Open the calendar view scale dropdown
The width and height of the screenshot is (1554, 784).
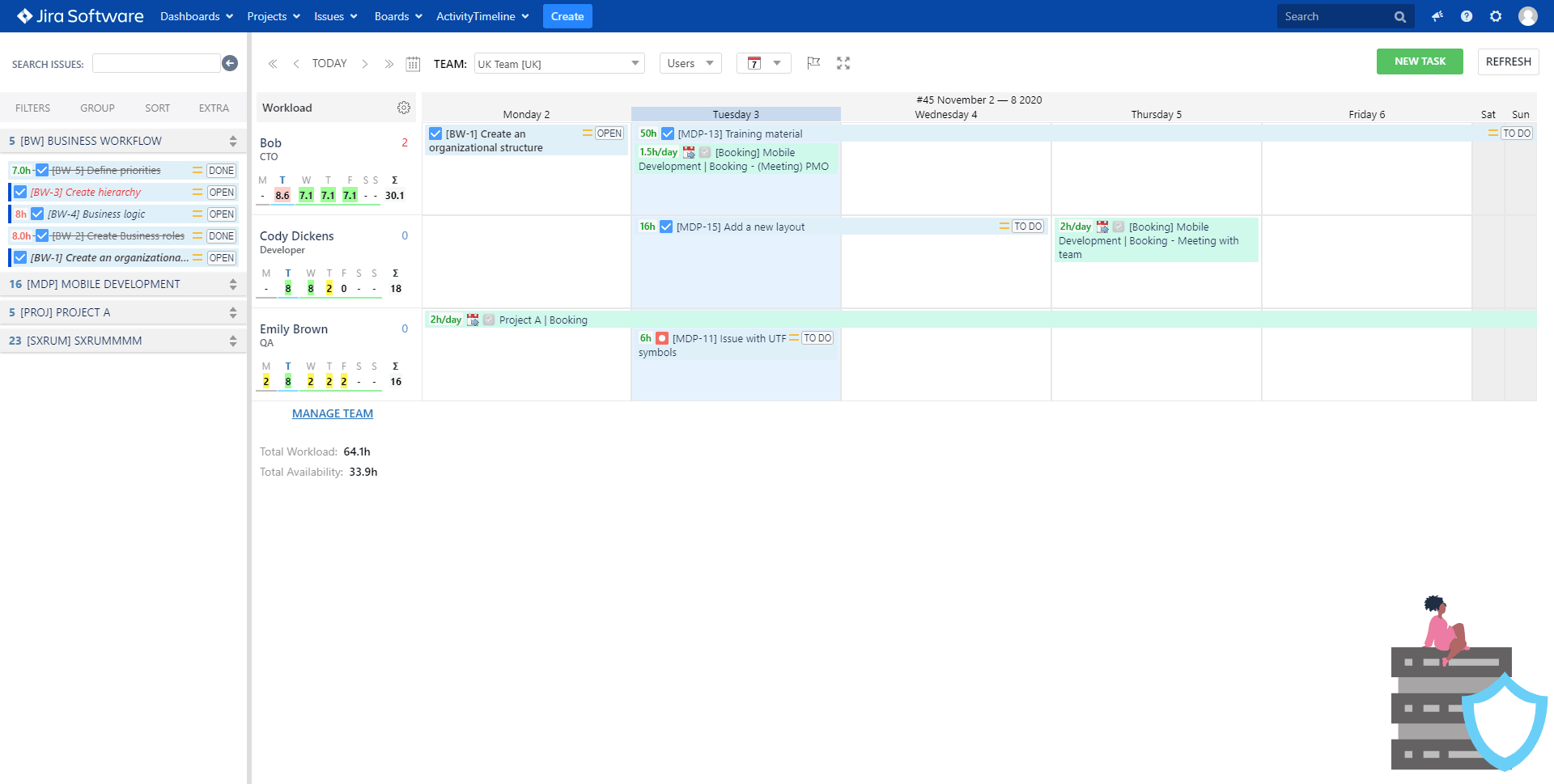coord(764,63)
